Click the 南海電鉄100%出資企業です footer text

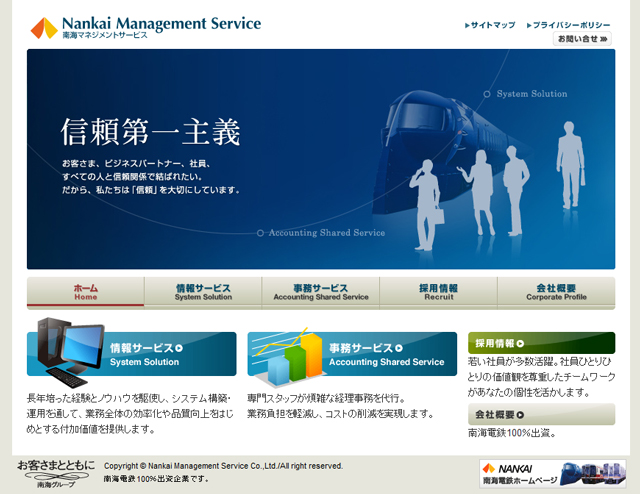pos(156,478)
